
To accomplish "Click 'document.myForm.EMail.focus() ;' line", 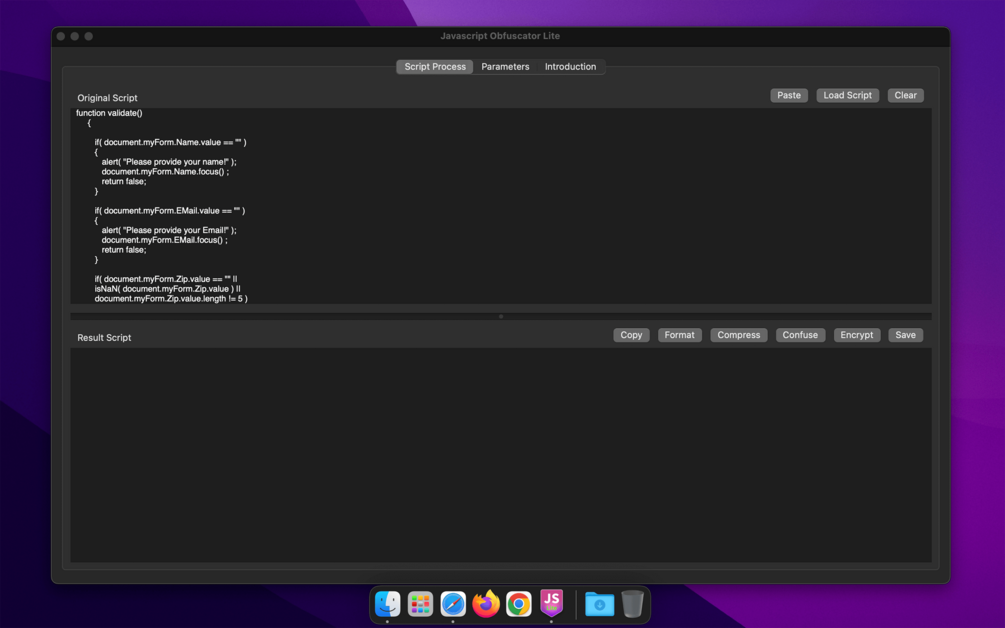I will pyautogui.click(x=164, y=240).
